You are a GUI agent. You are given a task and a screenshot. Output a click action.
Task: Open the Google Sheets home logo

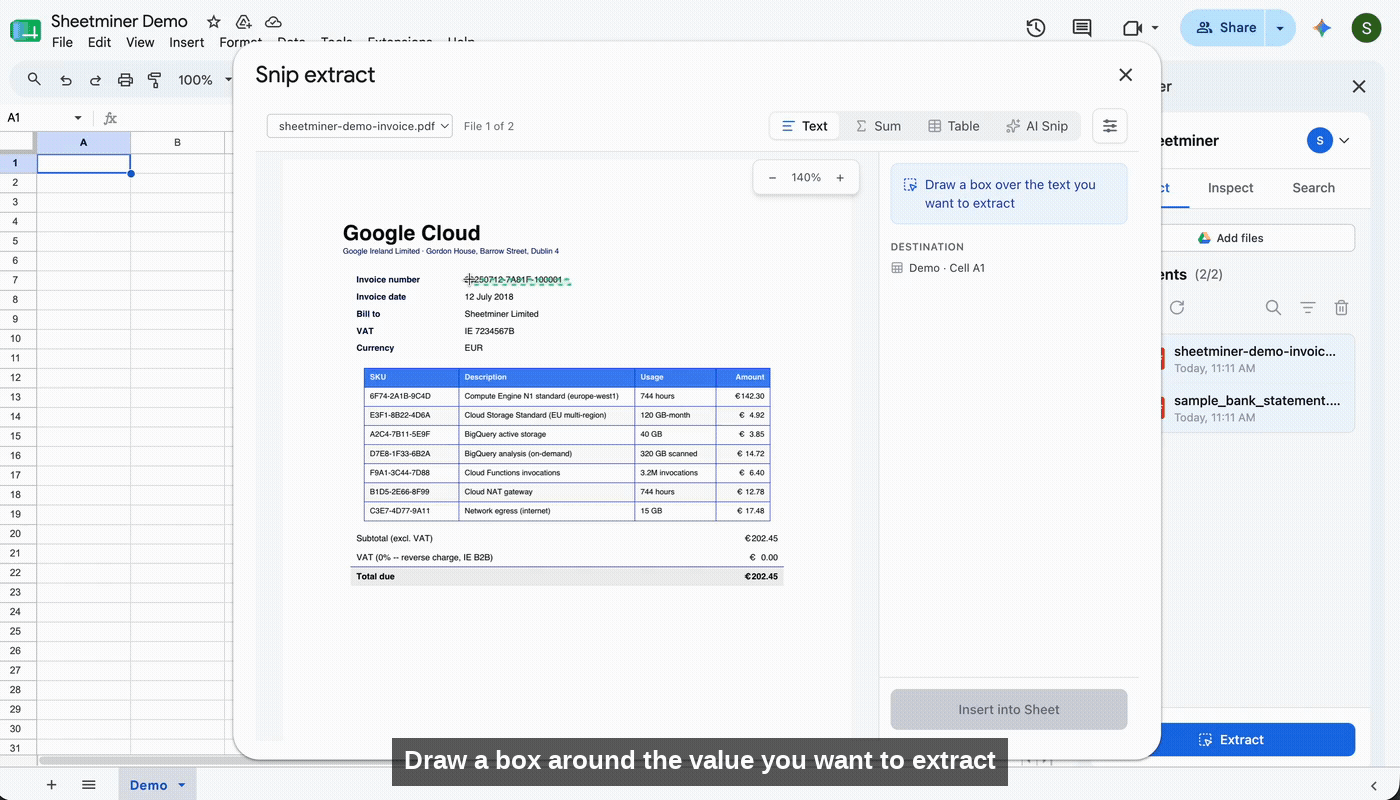pyautogui.click(x=25, y=30)
